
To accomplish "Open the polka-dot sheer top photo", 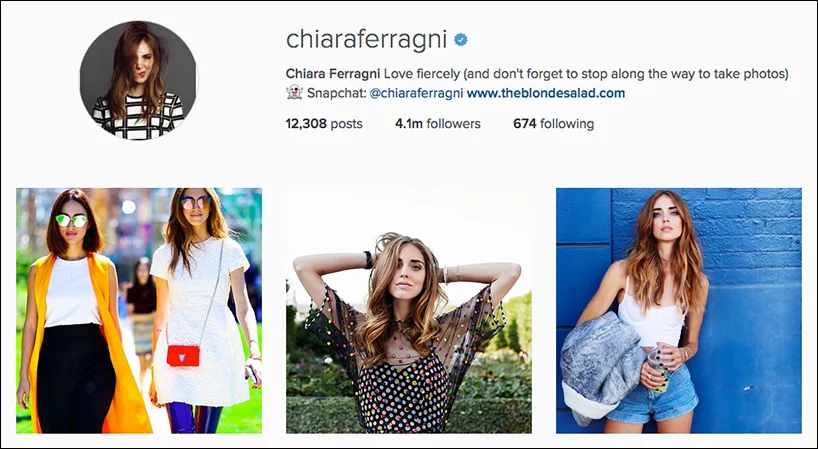I will point(408,310).
